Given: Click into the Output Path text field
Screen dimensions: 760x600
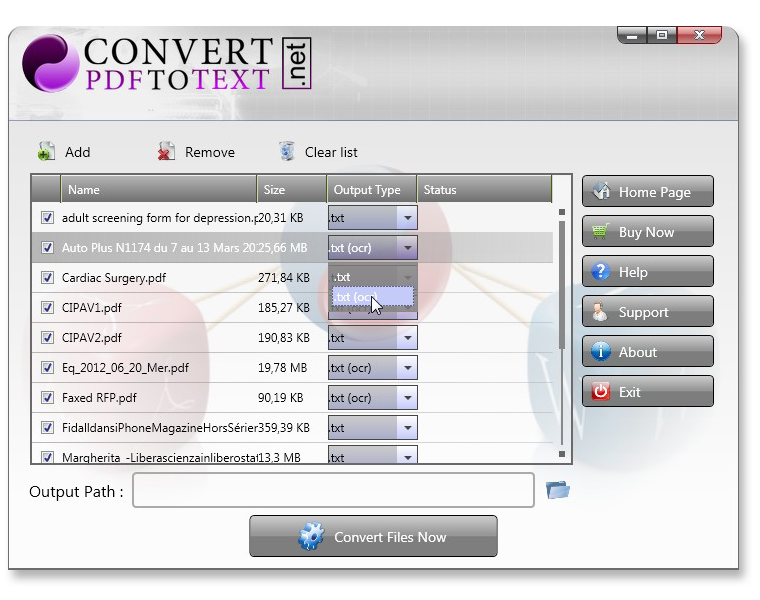Looking at the screenshot, I should (x=333, y=490).
